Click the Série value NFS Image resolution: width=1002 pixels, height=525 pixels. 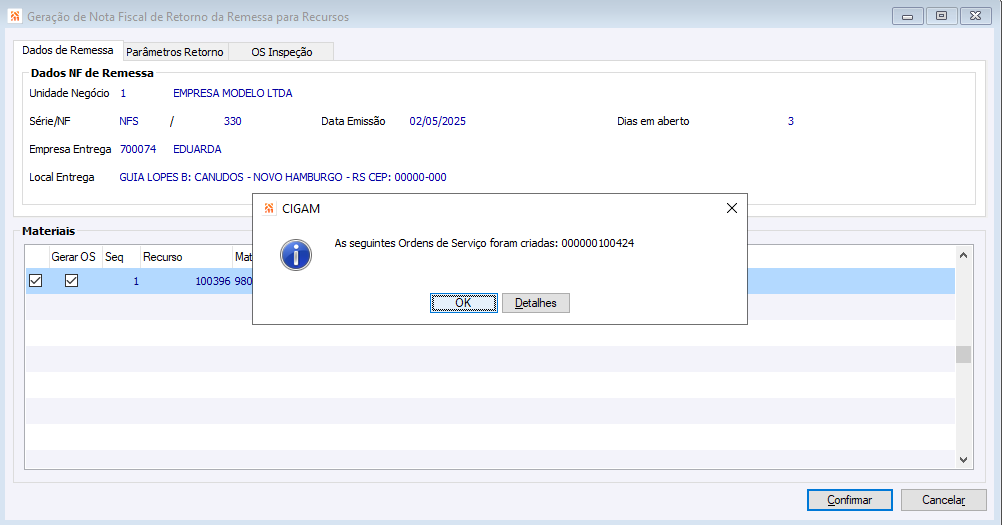128,121
